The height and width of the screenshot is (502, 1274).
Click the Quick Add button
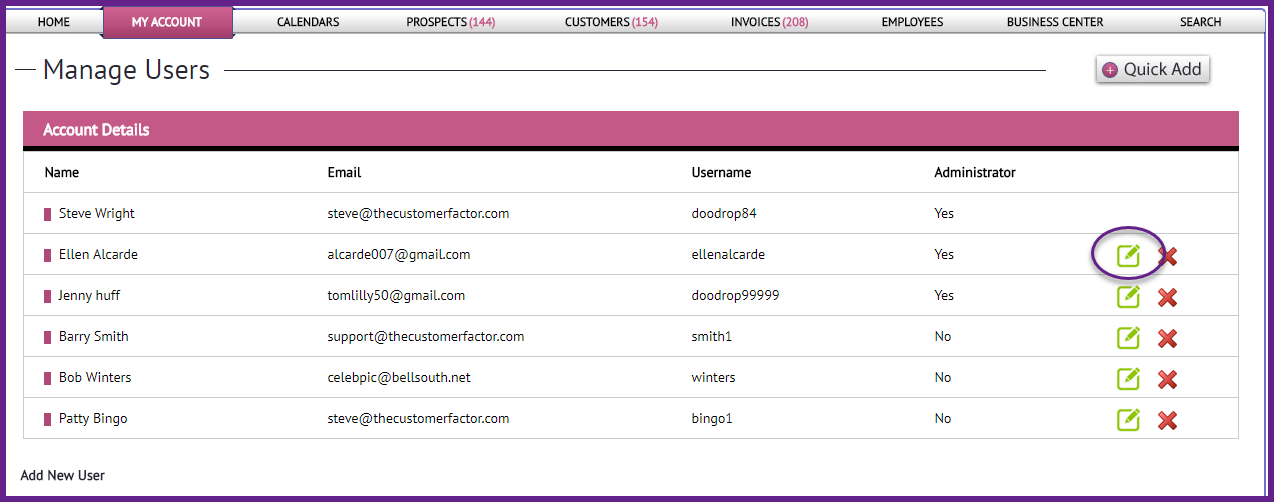point(1153,70)
